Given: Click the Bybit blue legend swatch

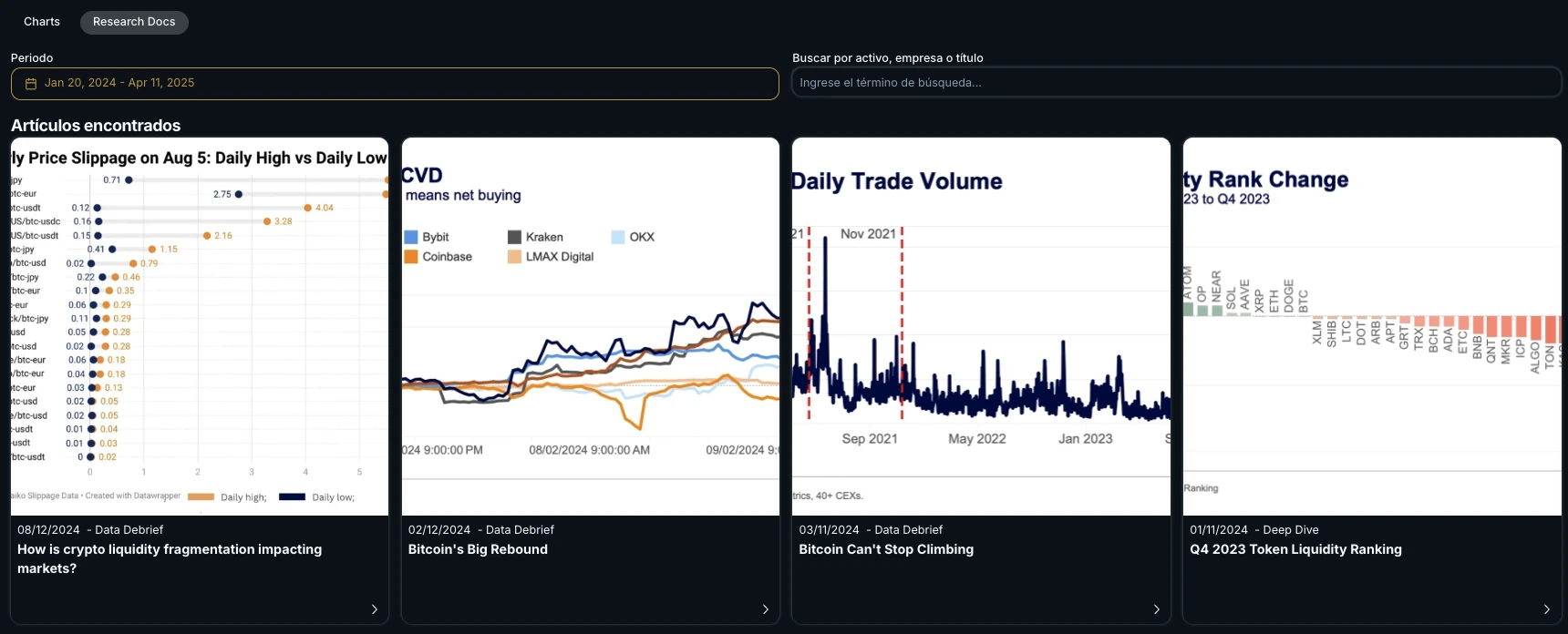Looking at the screenshot, I should [411, 237].
